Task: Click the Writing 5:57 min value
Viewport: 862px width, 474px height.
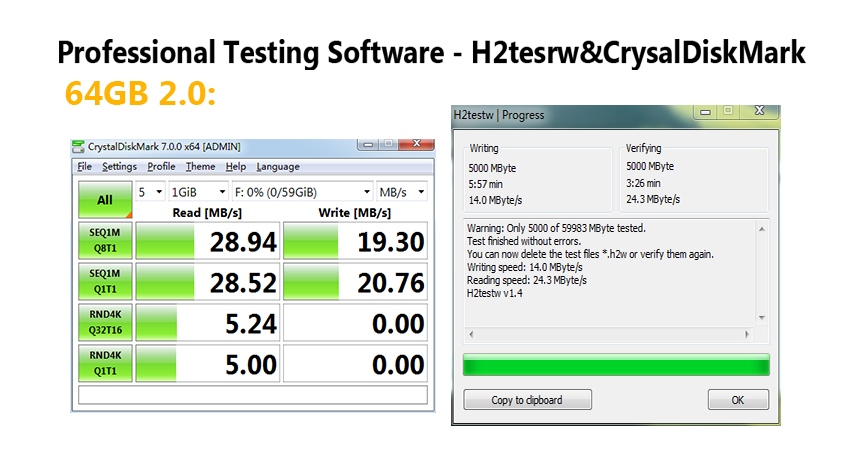Action: click(x=485, y=184)
